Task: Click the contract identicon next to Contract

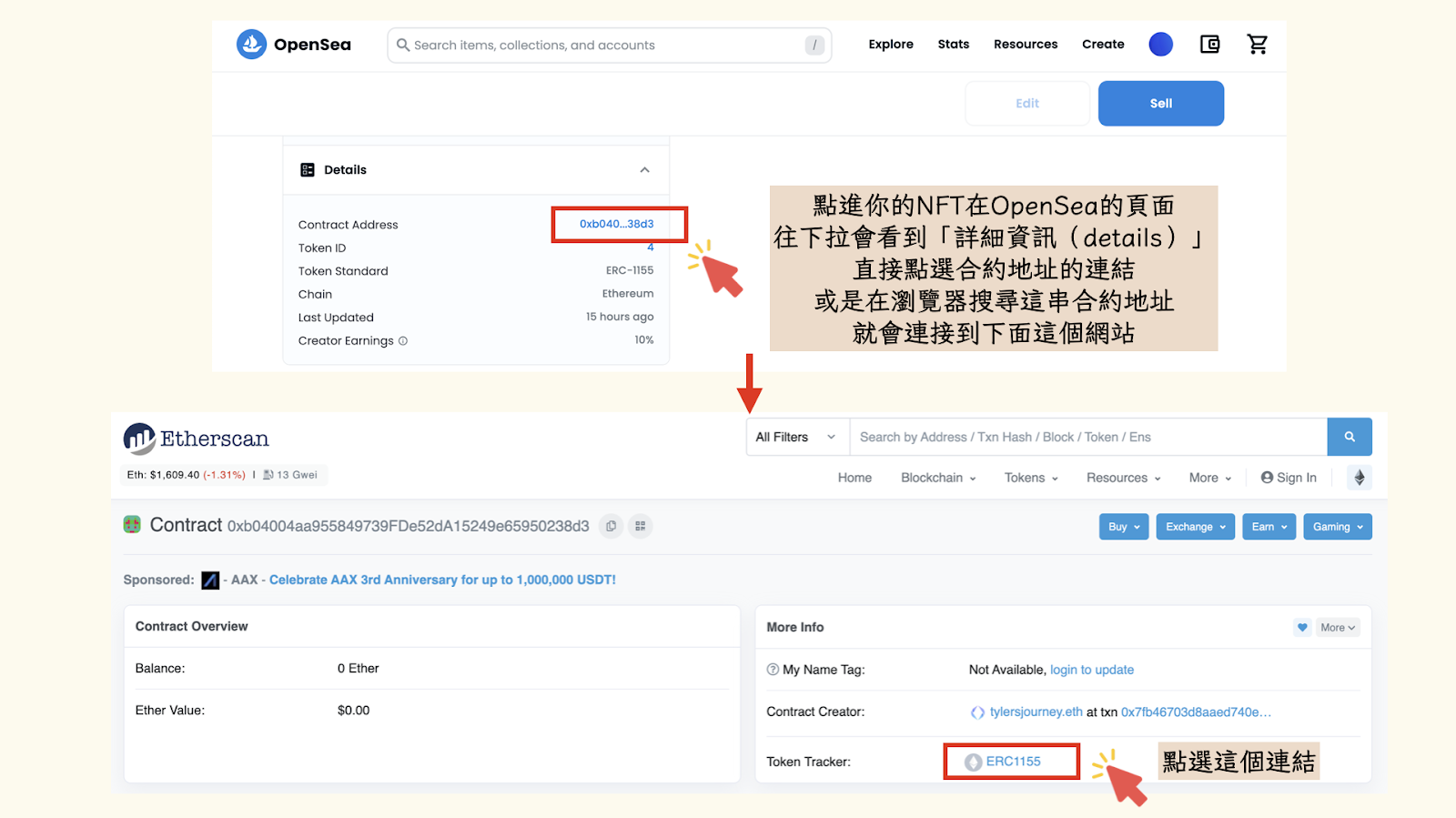Action: (x=133, y=524)
